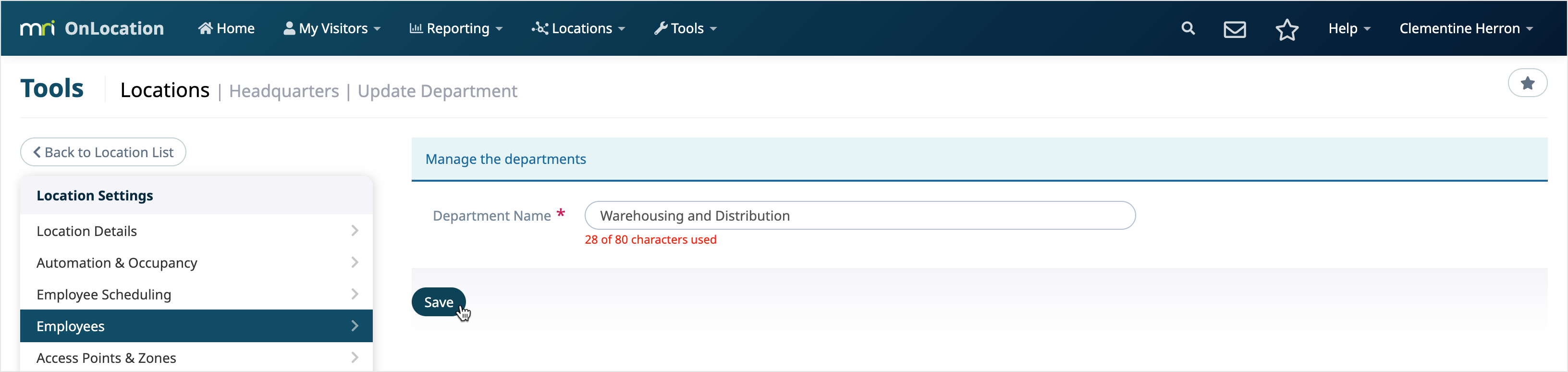The height and width of the screenshot is (372, 1568).
Task: Click the 28 of 80 characters used text
Action: click(650, 240)
